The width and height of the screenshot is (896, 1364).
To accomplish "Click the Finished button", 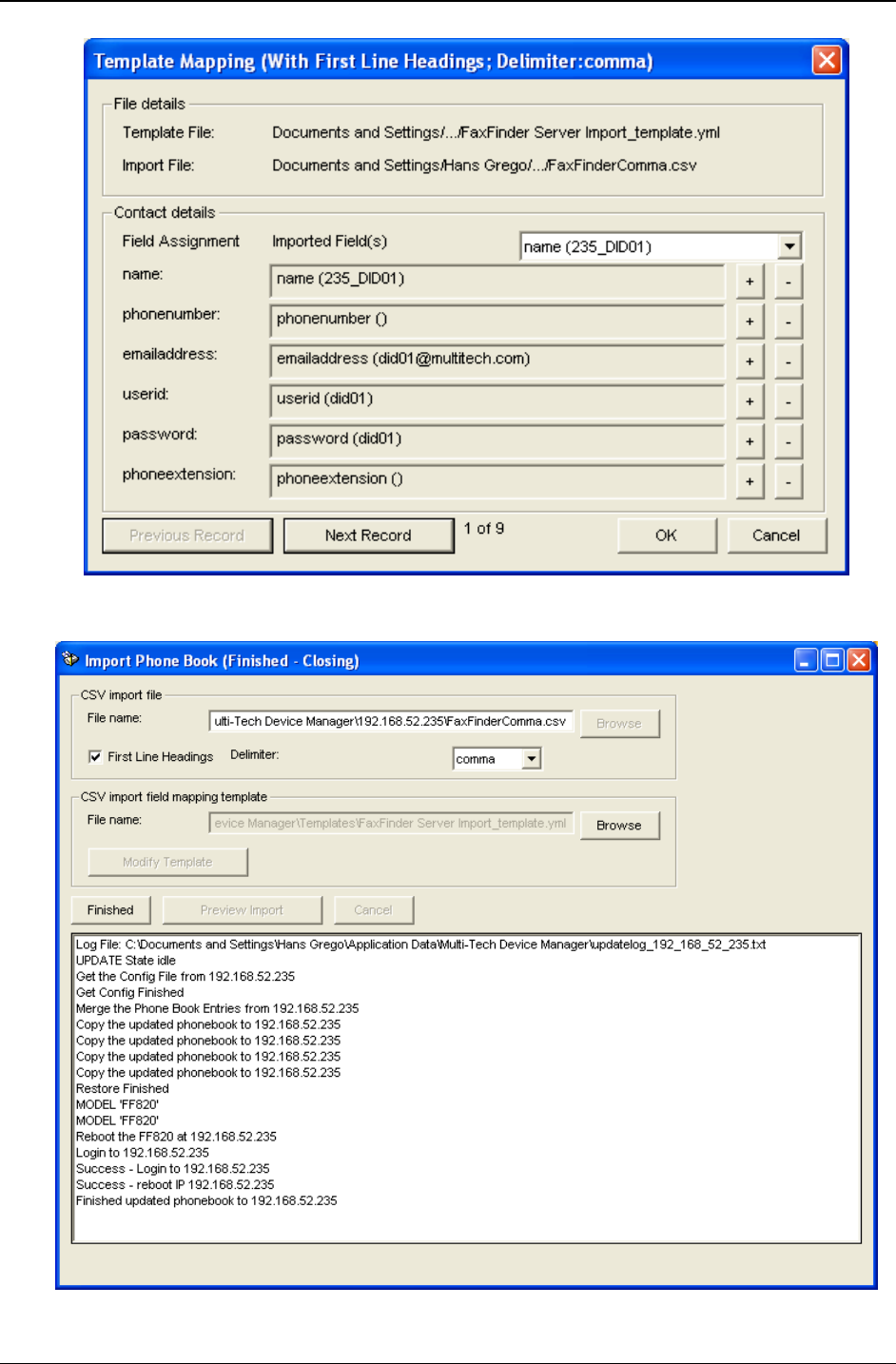I will pyautogui.click(x=110, y=910).
